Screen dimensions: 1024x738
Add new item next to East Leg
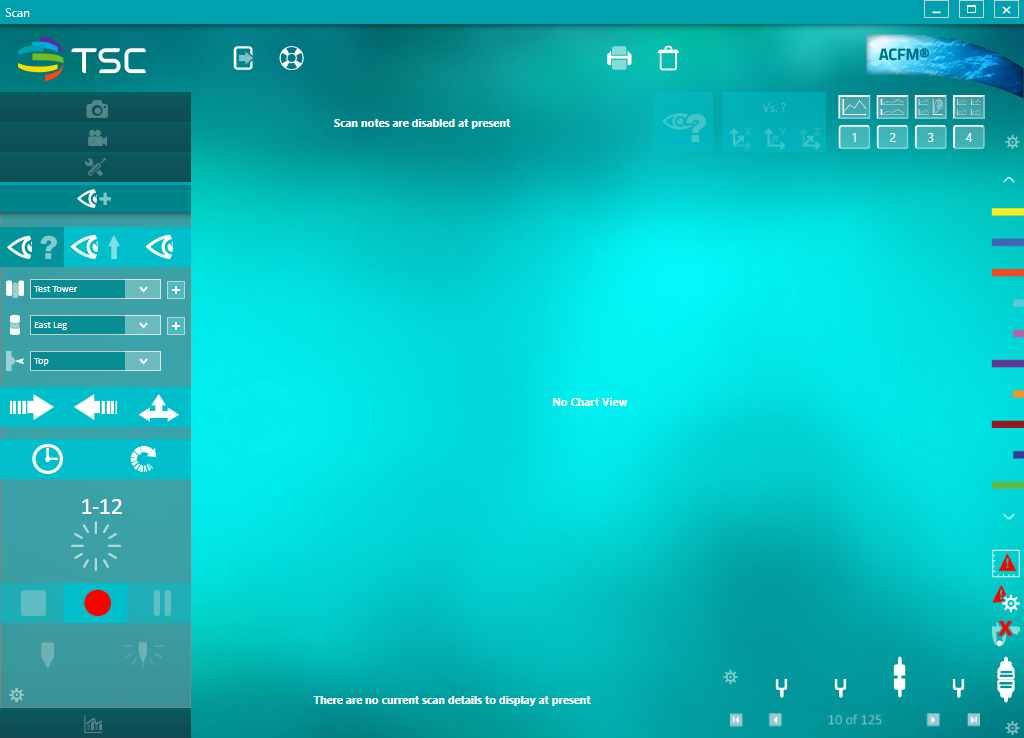click(x=176, y=326)
